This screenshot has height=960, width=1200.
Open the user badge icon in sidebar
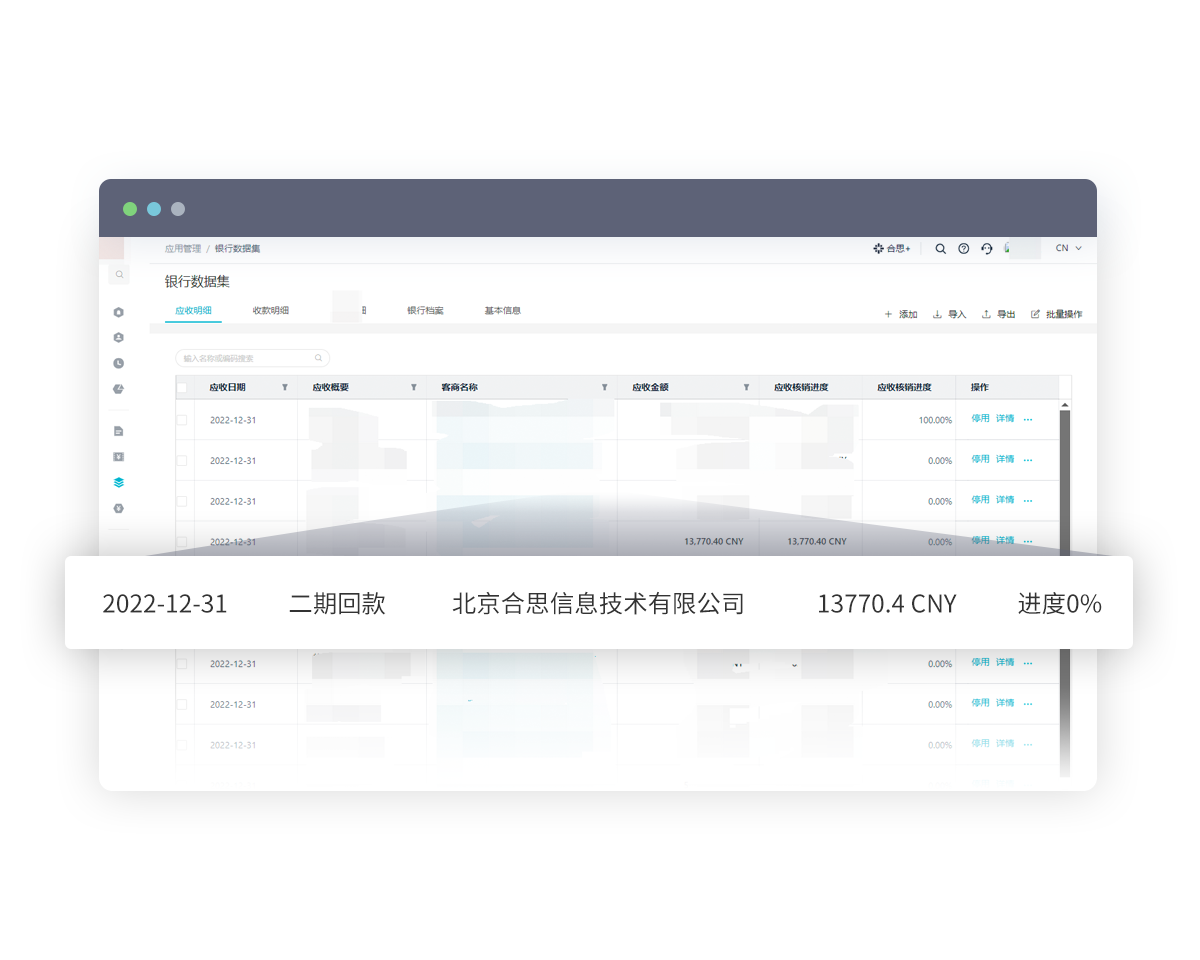click(x=119, y=338)
